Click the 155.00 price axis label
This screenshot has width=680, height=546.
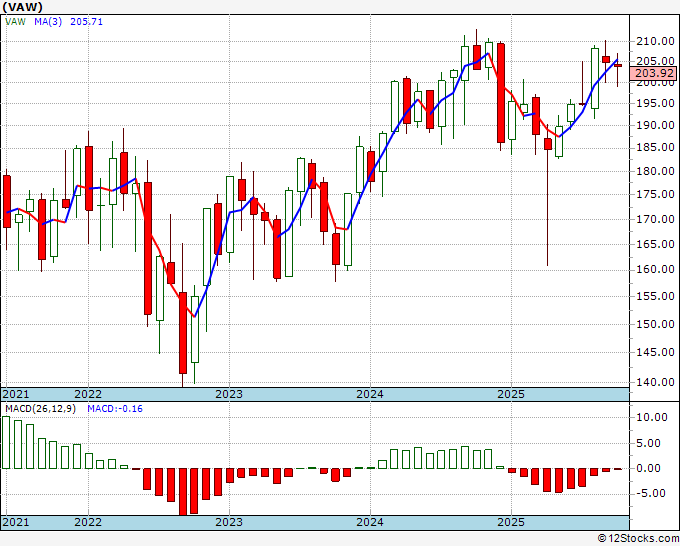pos(655,296)
